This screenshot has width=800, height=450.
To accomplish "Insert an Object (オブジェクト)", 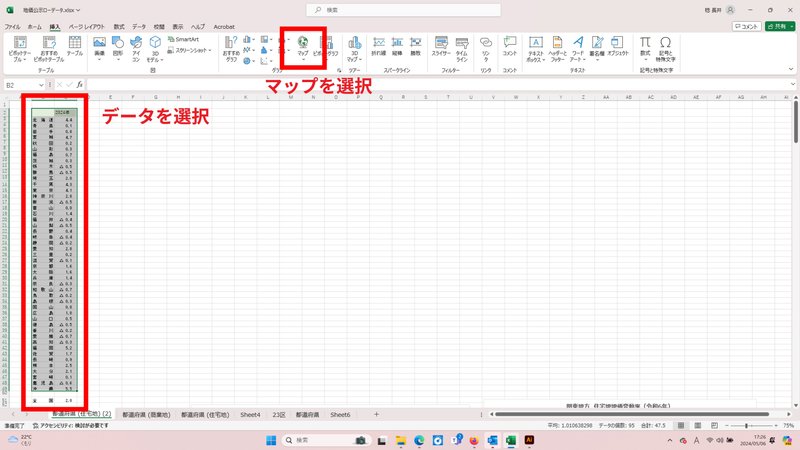I will (x=618, y=46).
